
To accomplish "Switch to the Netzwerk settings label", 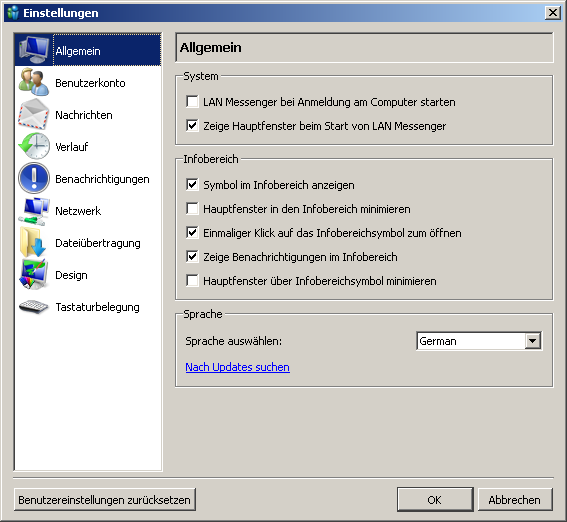I will click(78, 211).
